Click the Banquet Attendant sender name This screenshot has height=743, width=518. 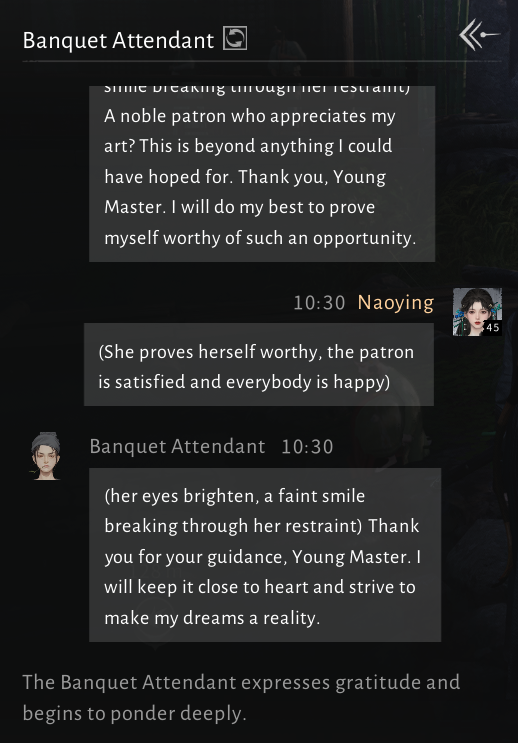[x=177, y=446]
